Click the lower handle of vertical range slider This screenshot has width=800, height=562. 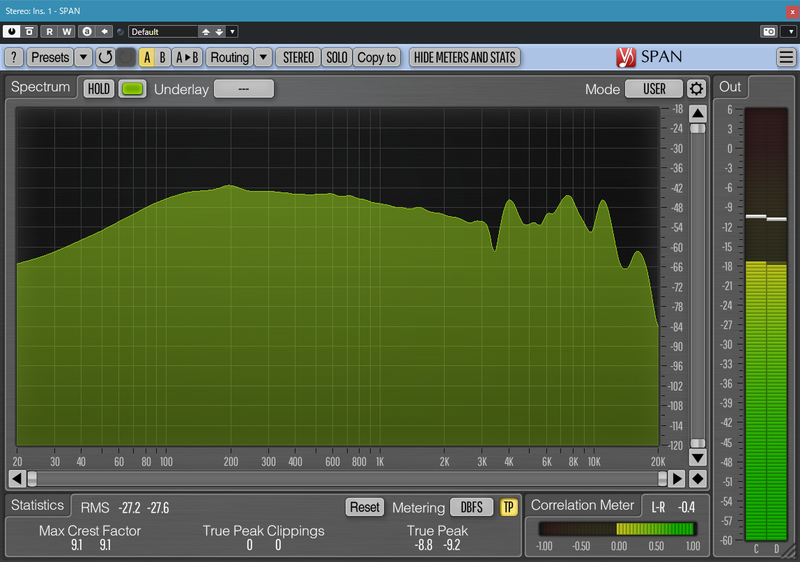697,443
